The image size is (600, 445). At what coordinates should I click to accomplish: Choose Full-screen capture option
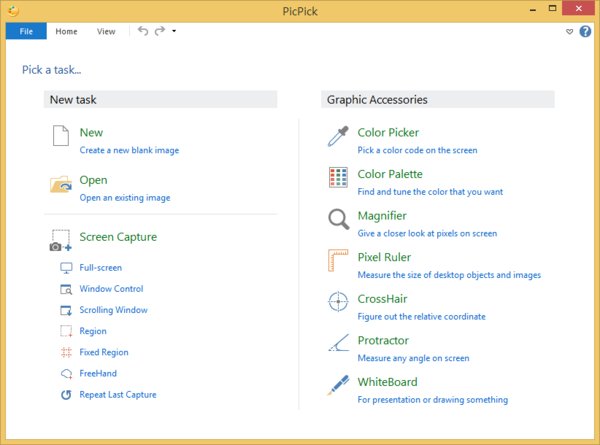pyautogui.click(x=100, y=268)
